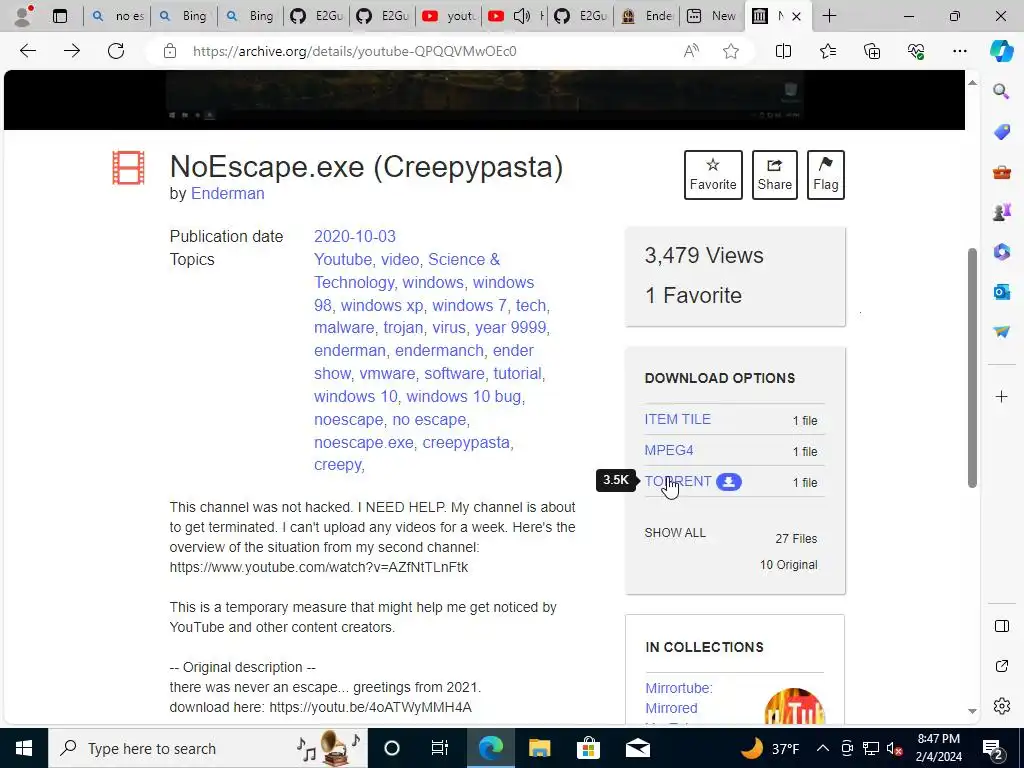Open Task View on taskbar
The image size is (1024, 768).
[440, 748]
